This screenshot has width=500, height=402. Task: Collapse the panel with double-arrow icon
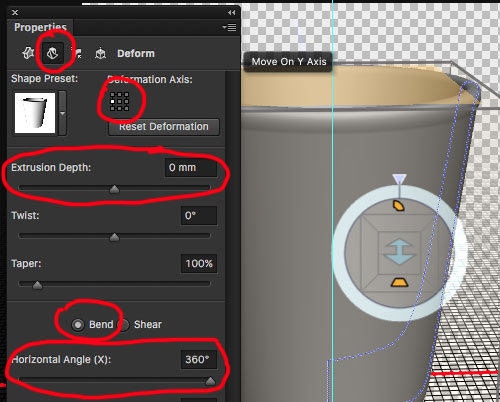tap(232, 12)
